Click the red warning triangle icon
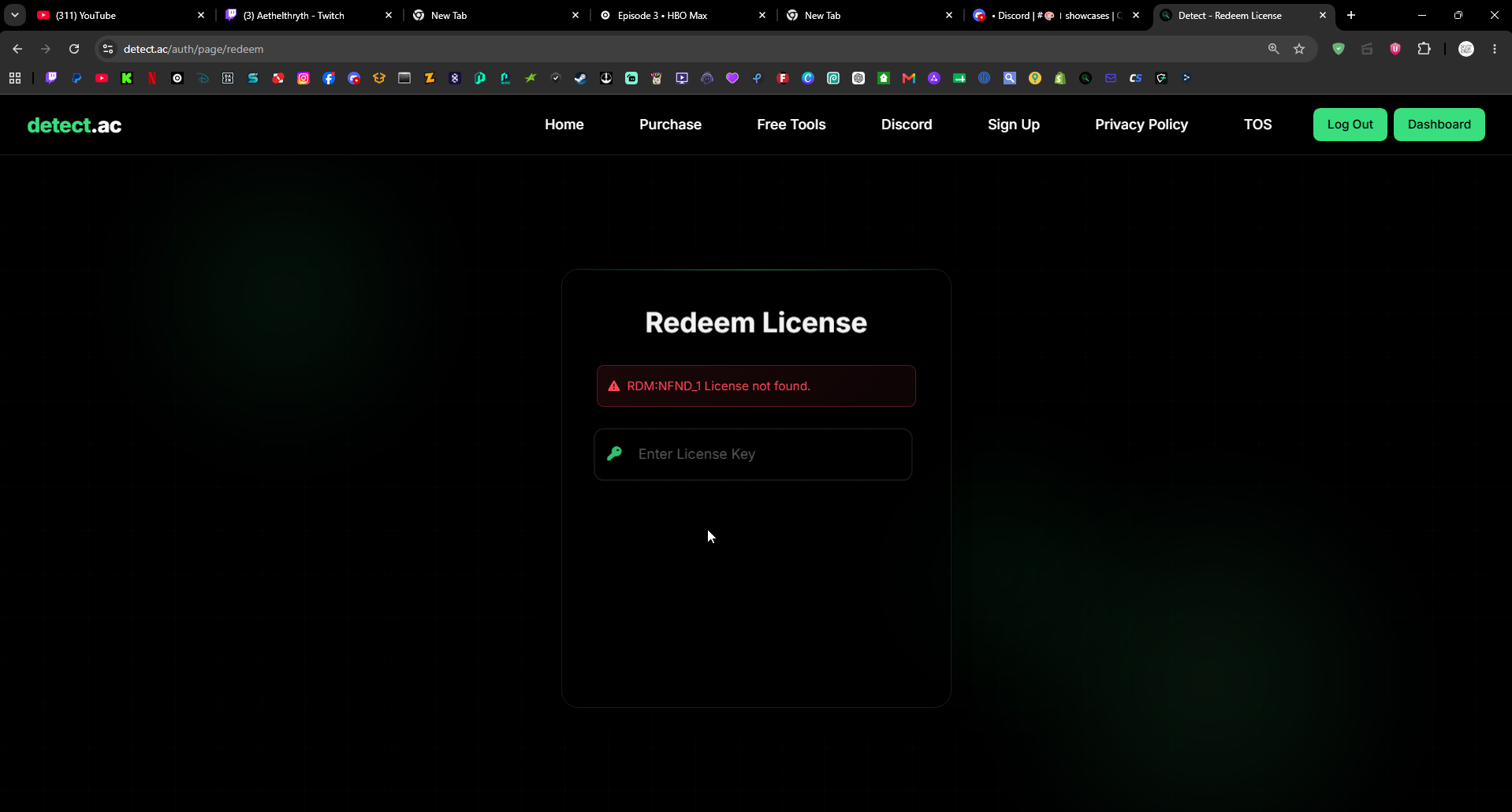 (x=614, y=386)
